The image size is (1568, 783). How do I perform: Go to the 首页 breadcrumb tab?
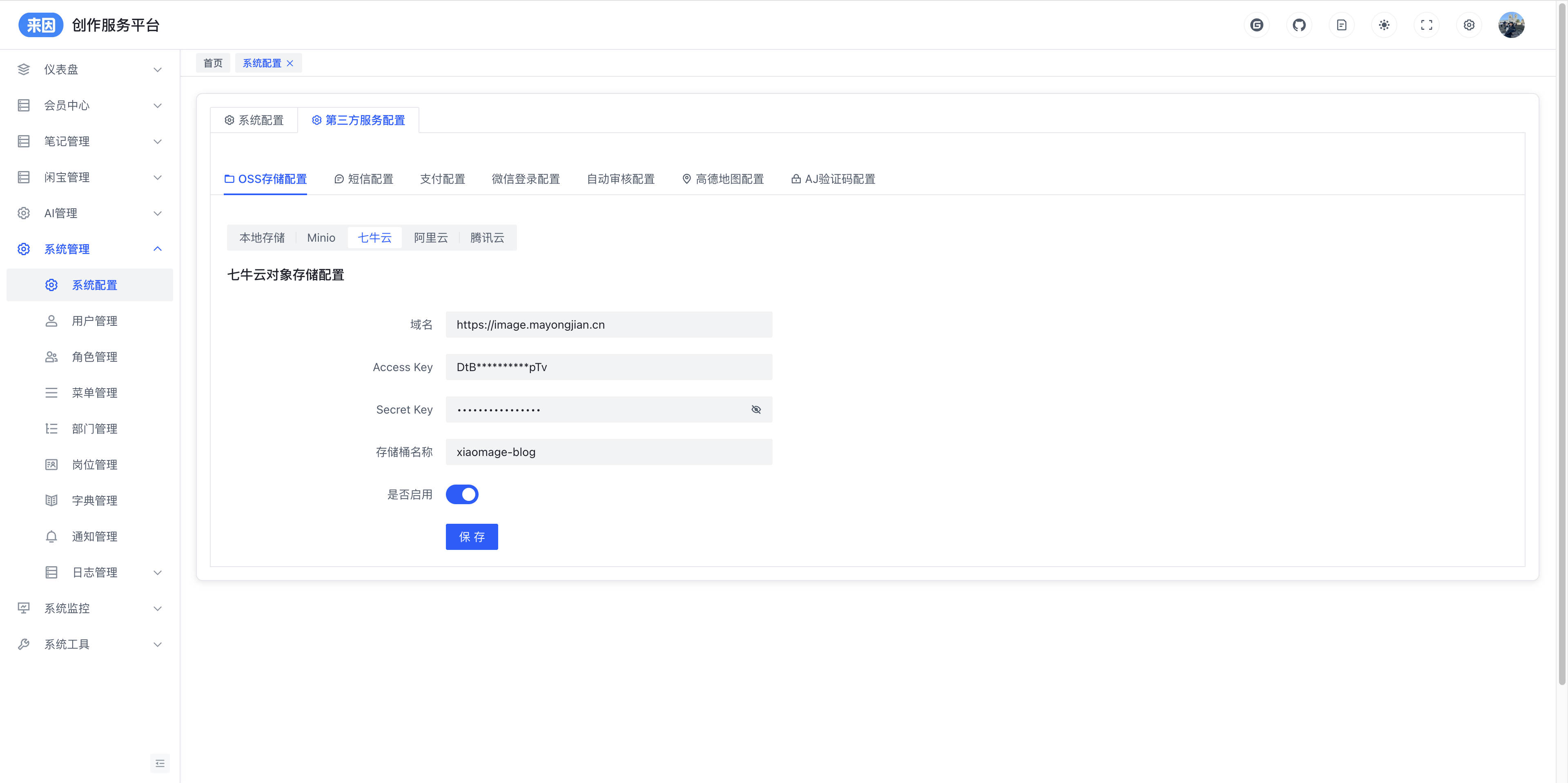pyautogui.click(x=213, y=63)
